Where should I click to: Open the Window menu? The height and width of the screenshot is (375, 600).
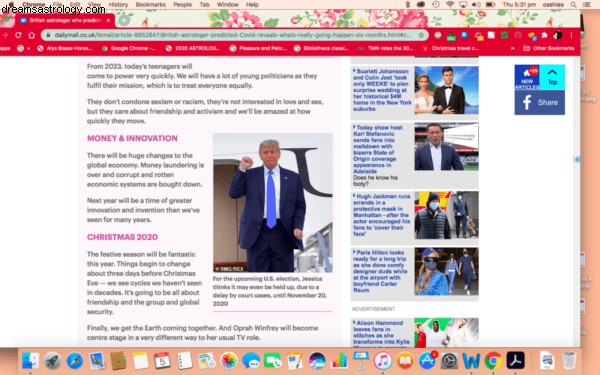(228, 5)
